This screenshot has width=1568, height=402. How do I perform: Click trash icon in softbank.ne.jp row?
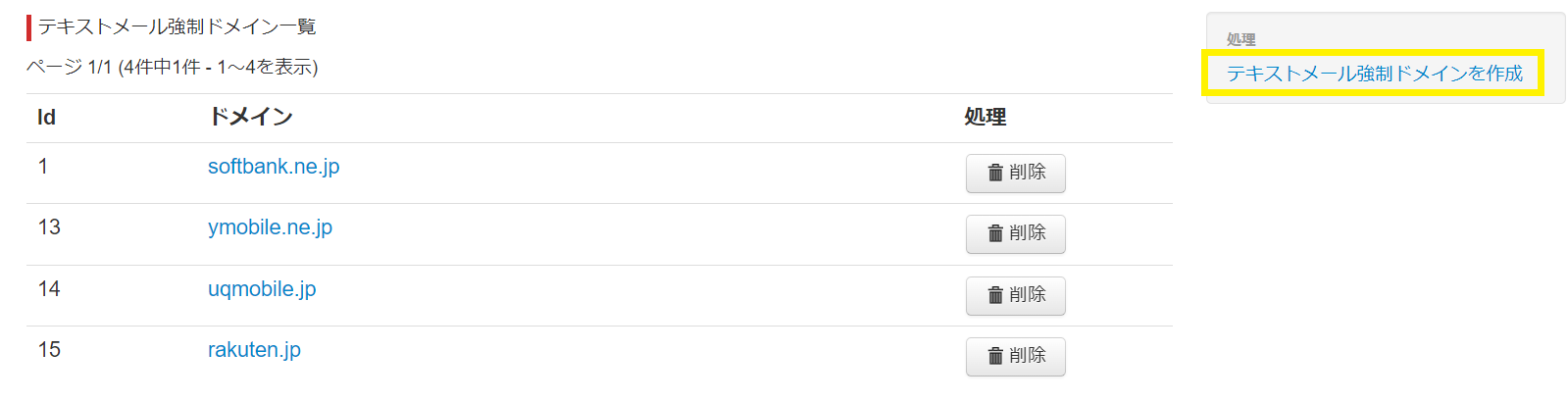[995, 173]
